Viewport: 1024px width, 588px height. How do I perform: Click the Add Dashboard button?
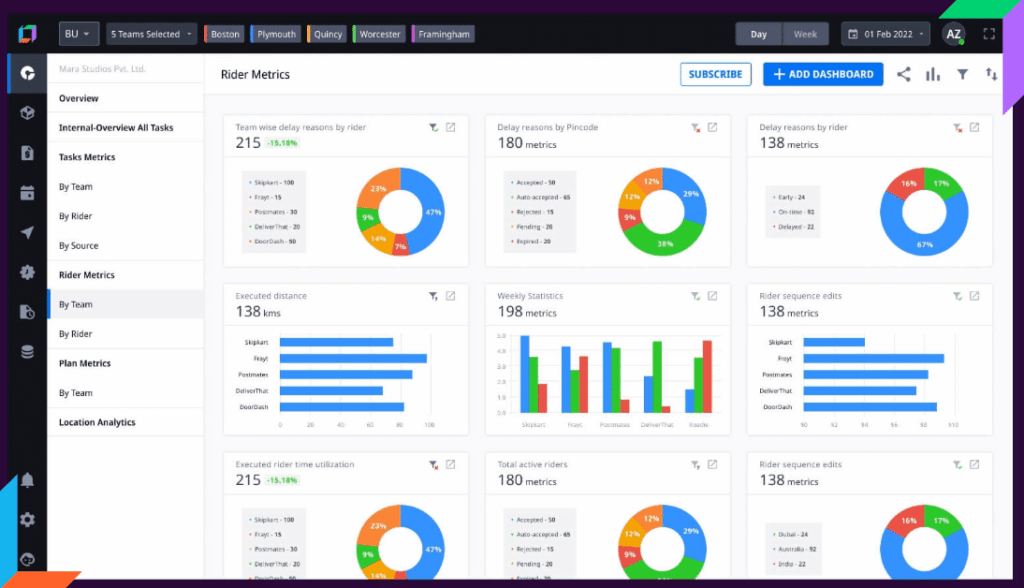[822, 74]
